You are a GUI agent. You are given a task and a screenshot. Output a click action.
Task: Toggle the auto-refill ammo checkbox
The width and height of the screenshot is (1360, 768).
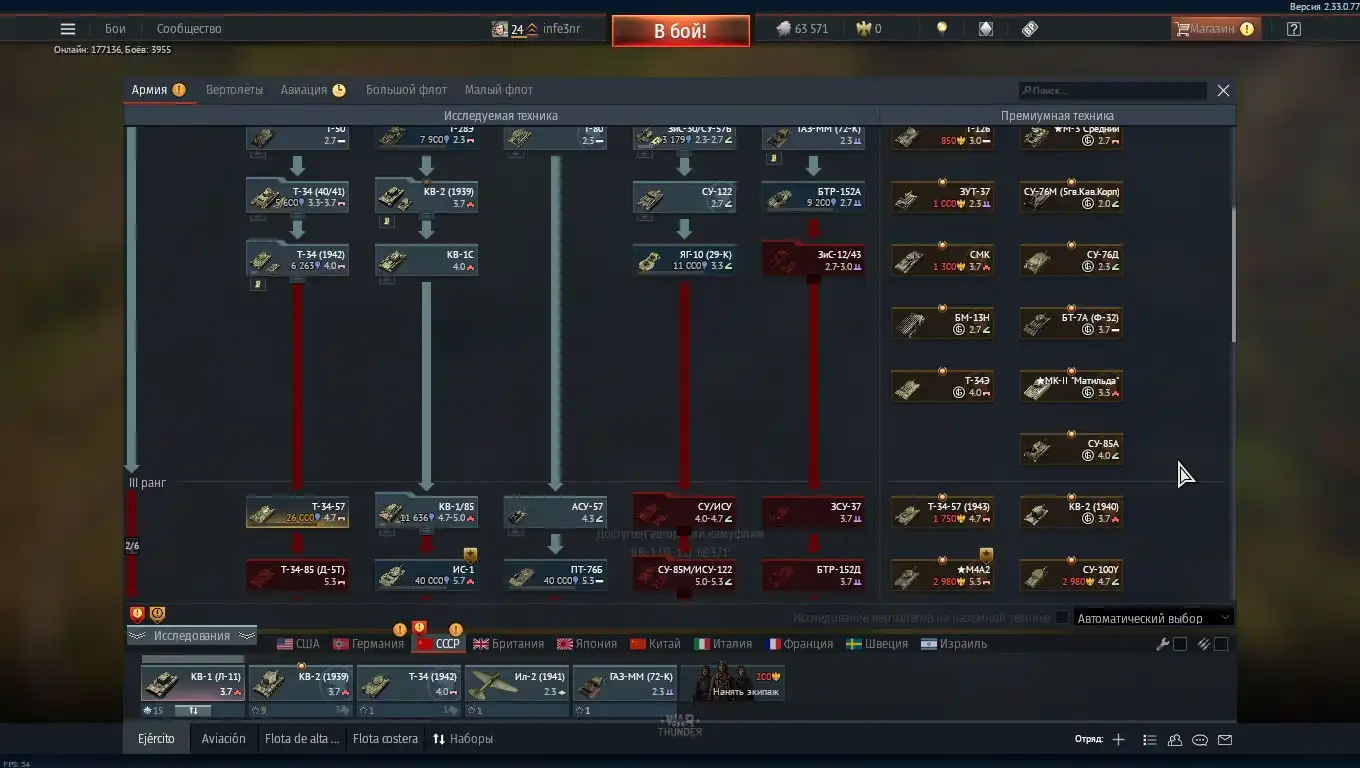tap(1221, 644)
